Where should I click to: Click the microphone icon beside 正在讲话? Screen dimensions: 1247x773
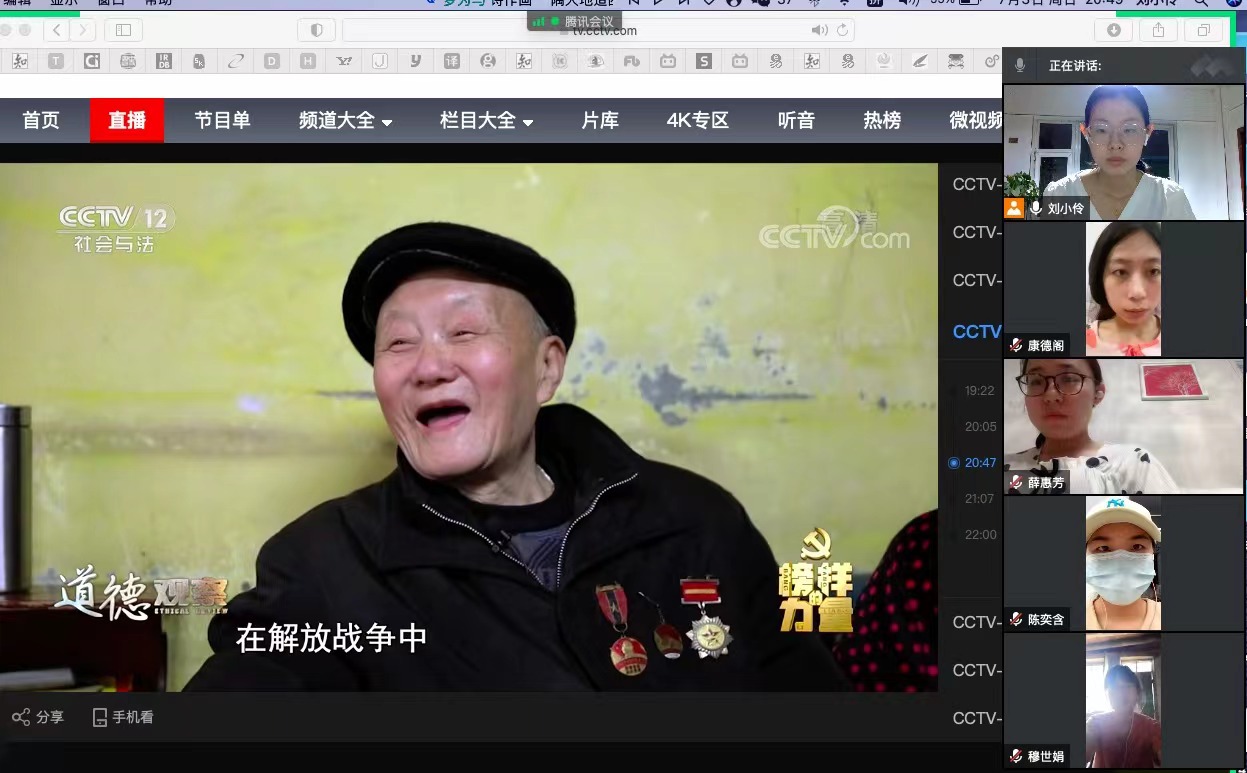(x=1020, y=65)
